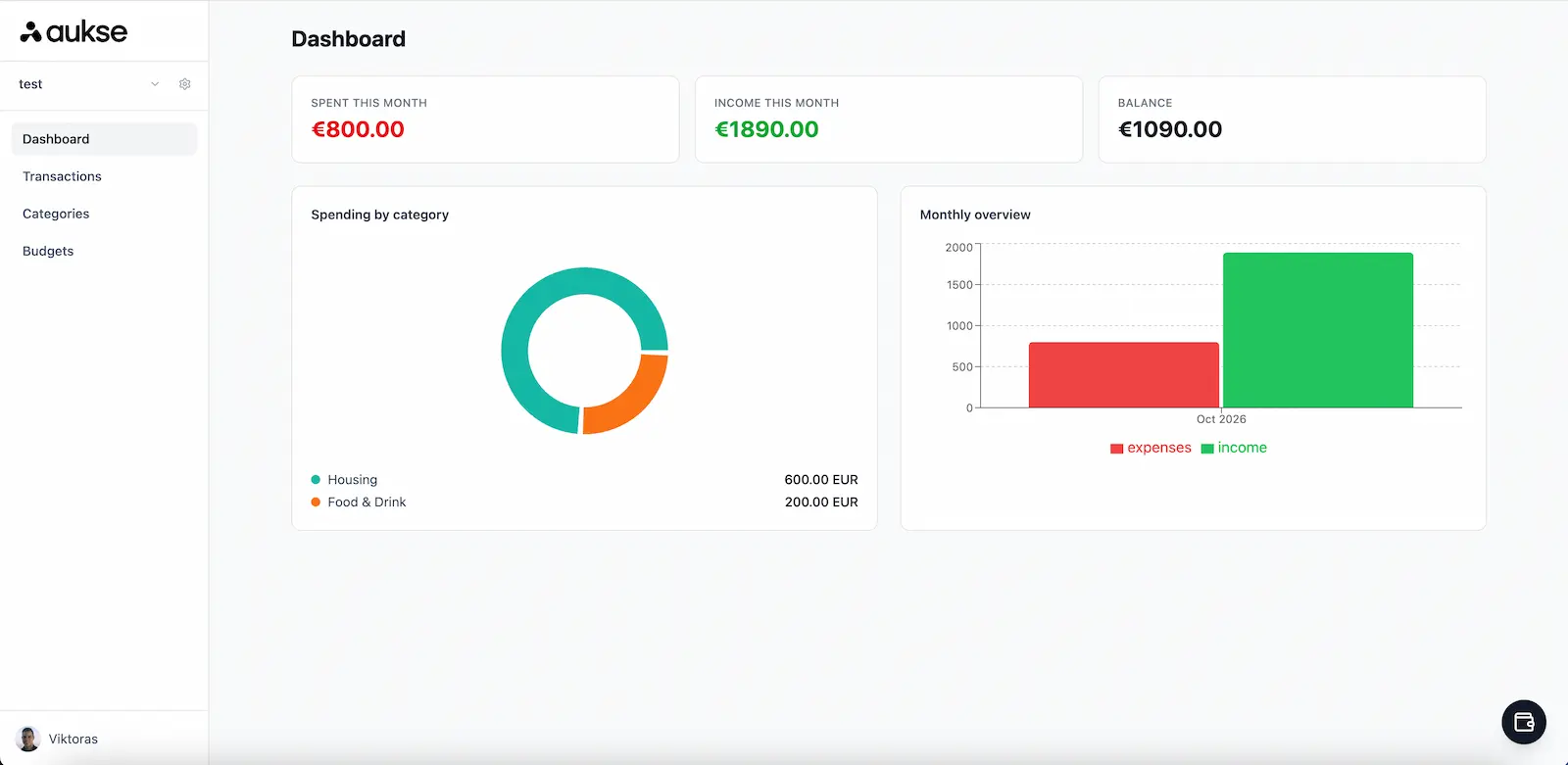This screenshot has height=765, width=1568.
Task: Click the Food & Drink orange dot
Action: pyautogui.click(x=316, y=502)
